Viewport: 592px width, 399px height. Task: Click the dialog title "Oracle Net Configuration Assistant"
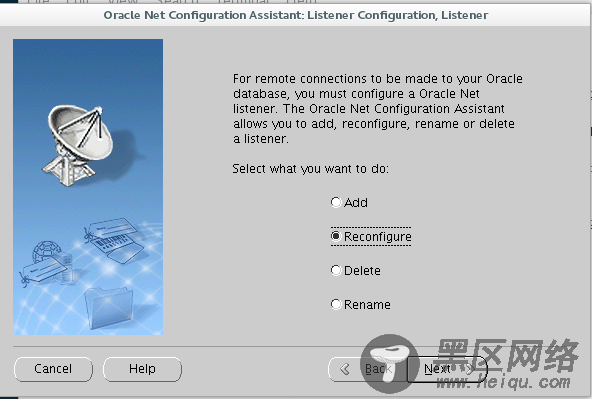click(204, 15)
